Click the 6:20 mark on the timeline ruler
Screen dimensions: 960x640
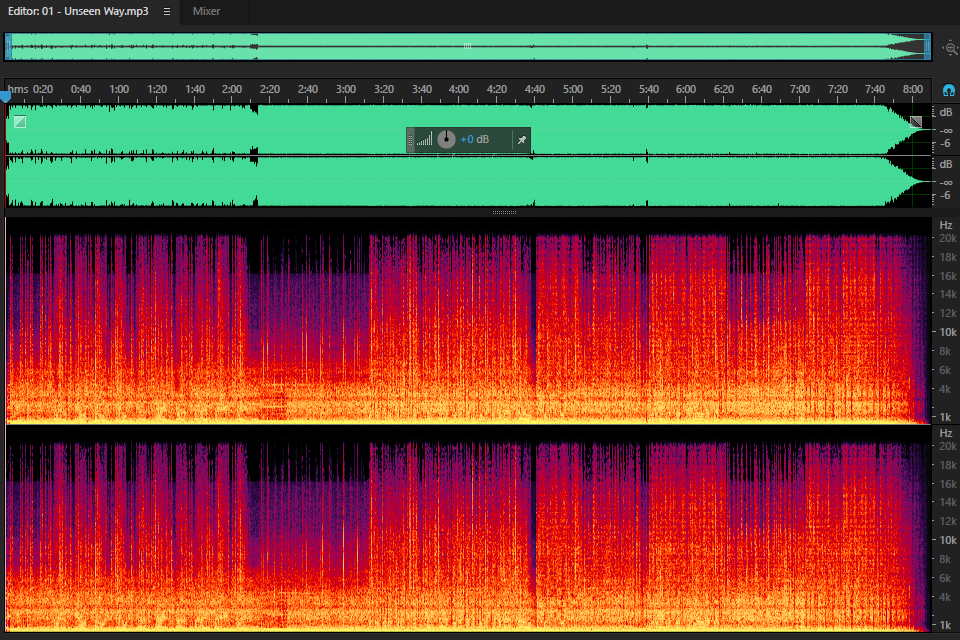(x=724, y=89)
